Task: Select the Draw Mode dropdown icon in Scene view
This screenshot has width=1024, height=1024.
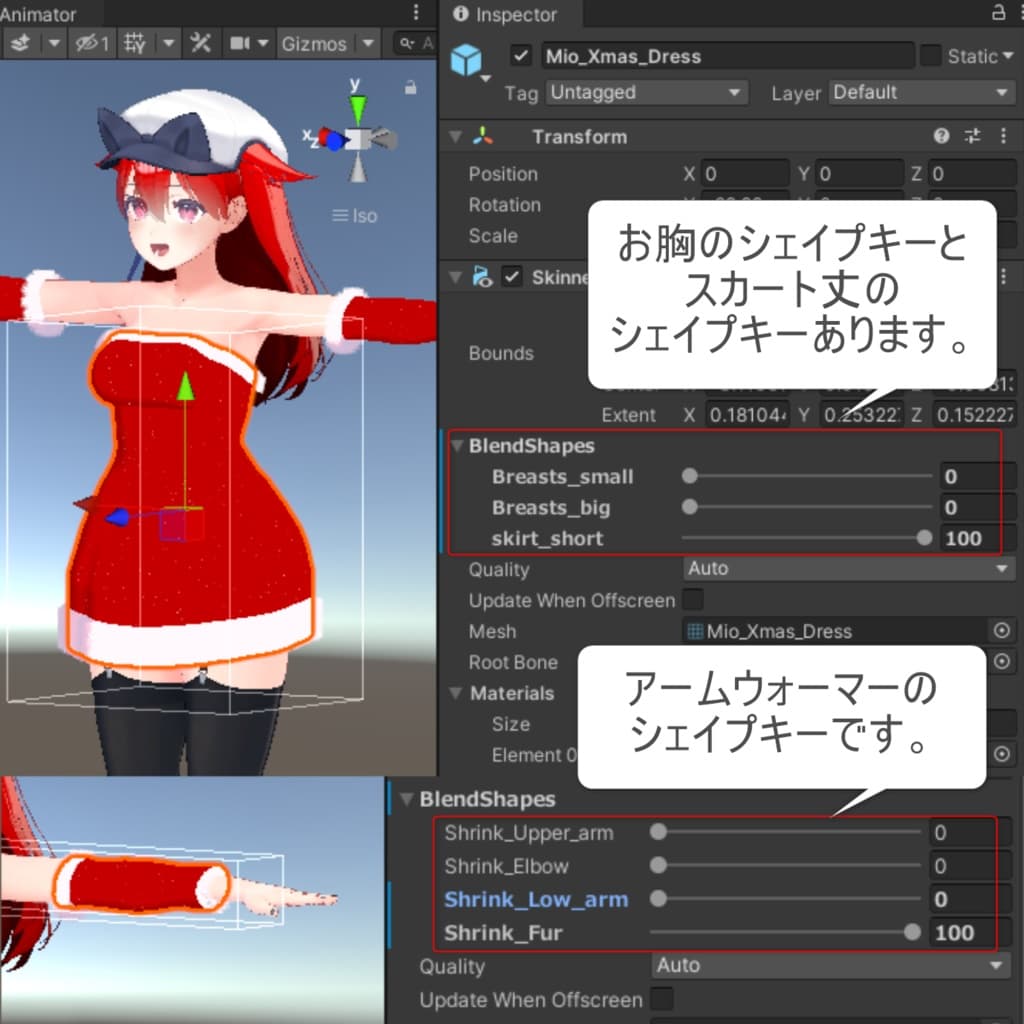Action: (53, 43)
